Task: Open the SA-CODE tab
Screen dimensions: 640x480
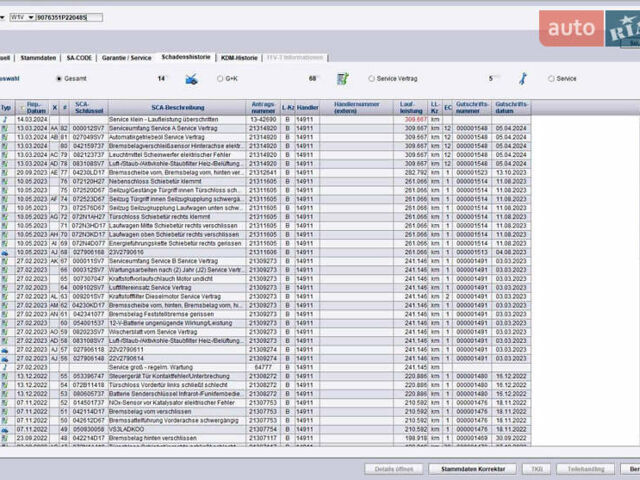Action: click(78, 59)
